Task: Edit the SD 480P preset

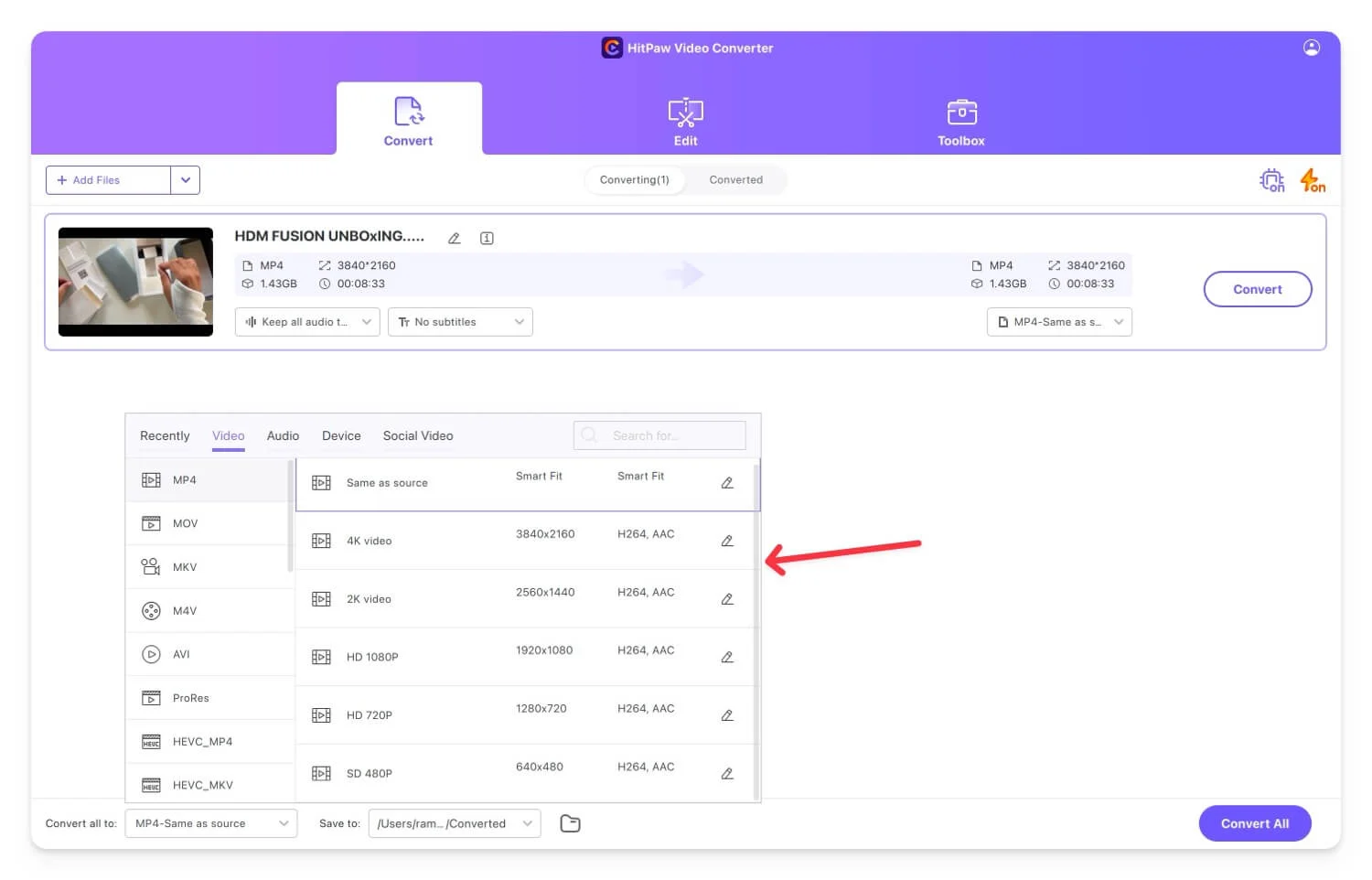Action: tap(727, 773)
